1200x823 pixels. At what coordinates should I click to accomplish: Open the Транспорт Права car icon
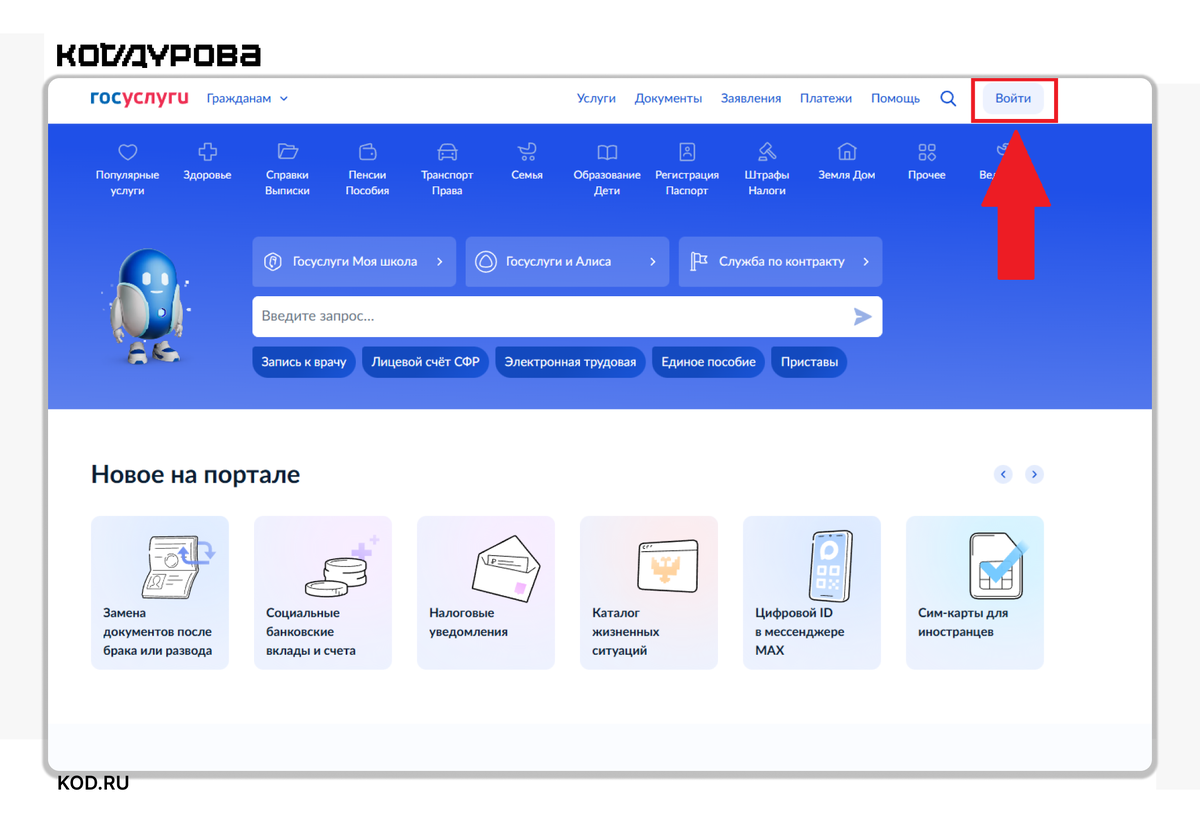tap(447, 152)
